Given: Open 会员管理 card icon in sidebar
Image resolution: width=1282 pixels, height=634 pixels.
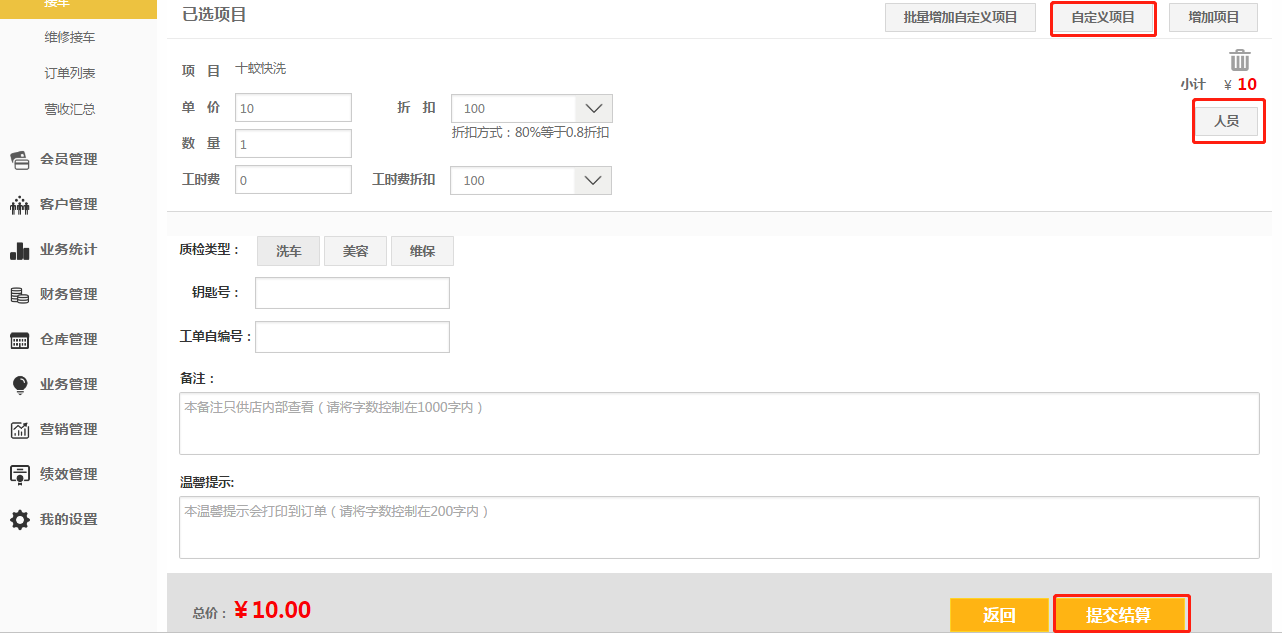Looking at the screenshot, I should click(20, 160).
